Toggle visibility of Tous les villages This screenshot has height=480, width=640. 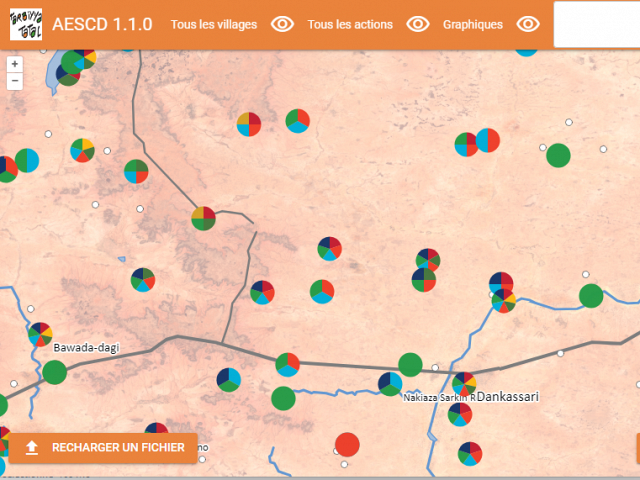click(x=283, y=24)
